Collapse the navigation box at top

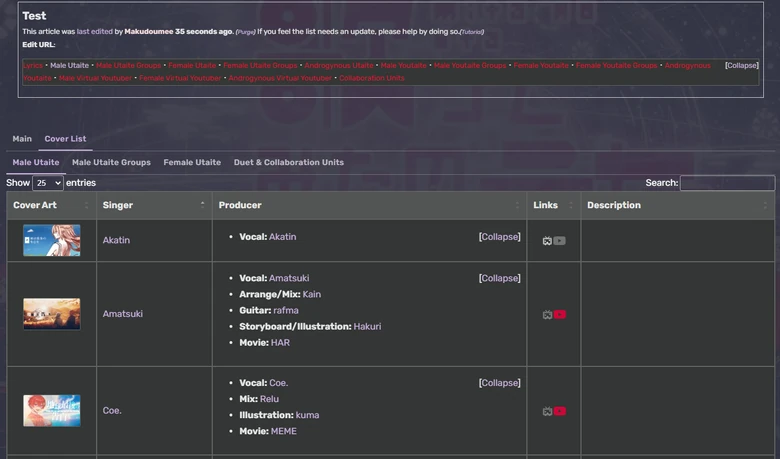[741, 65]
